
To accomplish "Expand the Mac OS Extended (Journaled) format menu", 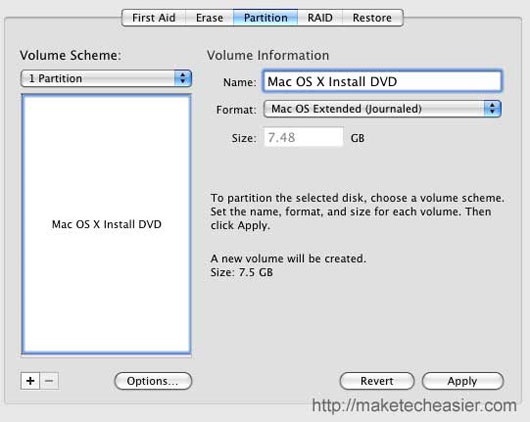I will 382,109.
